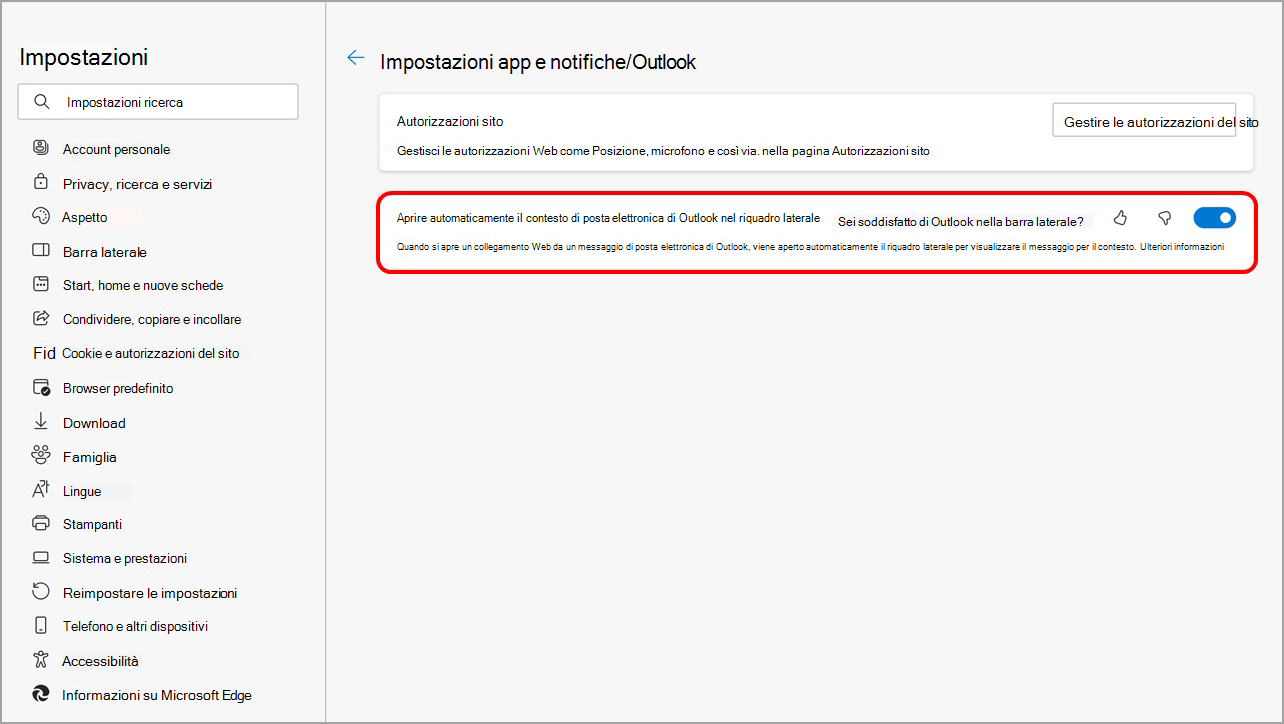The height and width of the screenshot is (724, 1284).
Task: Open Account personale settings
Action: coord(116,149)
